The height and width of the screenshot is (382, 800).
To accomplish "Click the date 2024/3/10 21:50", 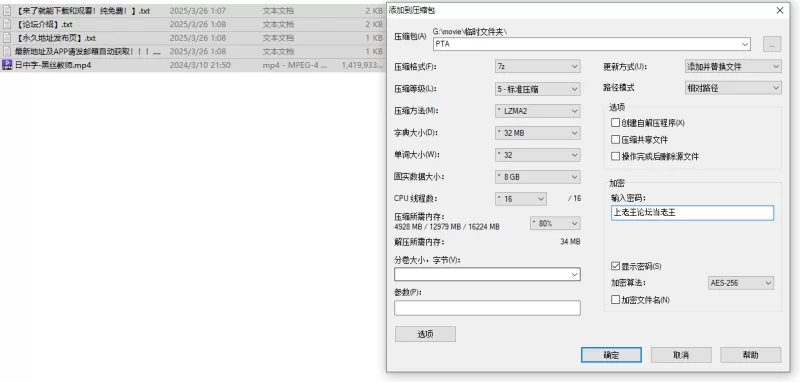I will coord(199,65).
